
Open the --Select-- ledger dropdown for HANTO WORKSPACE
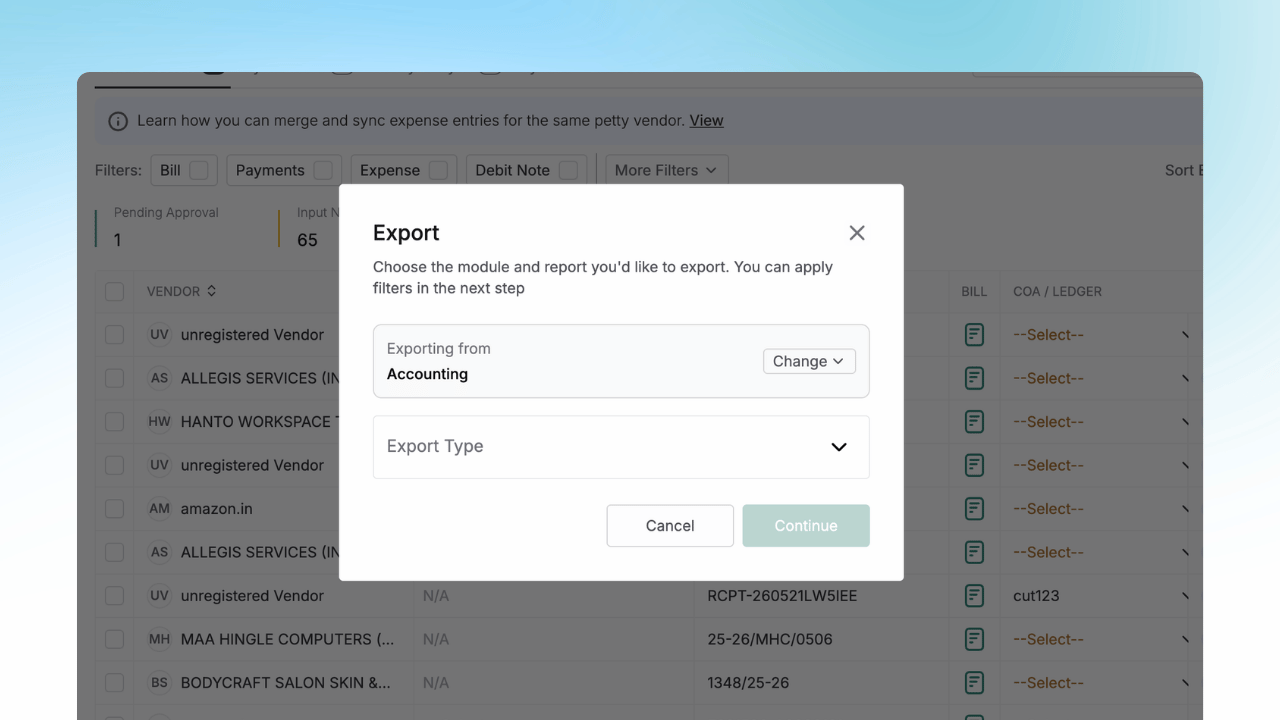(1100, 422)
